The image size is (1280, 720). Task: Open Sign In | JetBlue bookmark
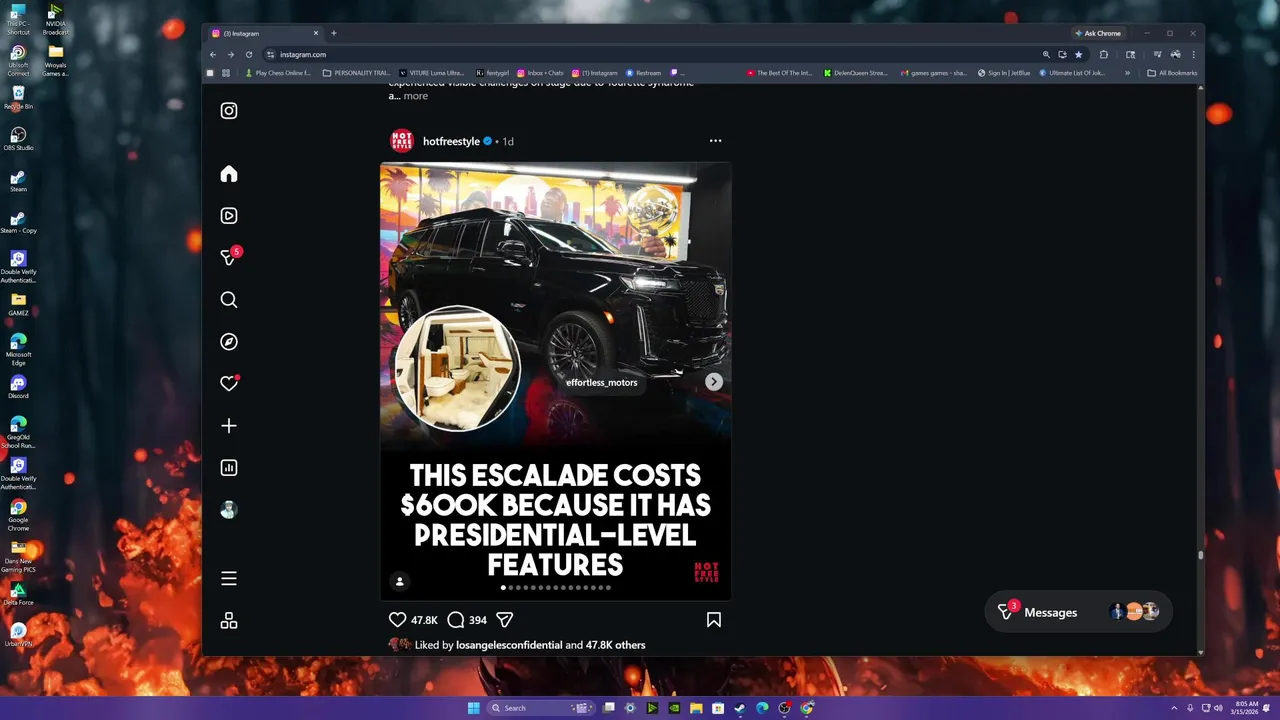click(x=1004, y=73)
